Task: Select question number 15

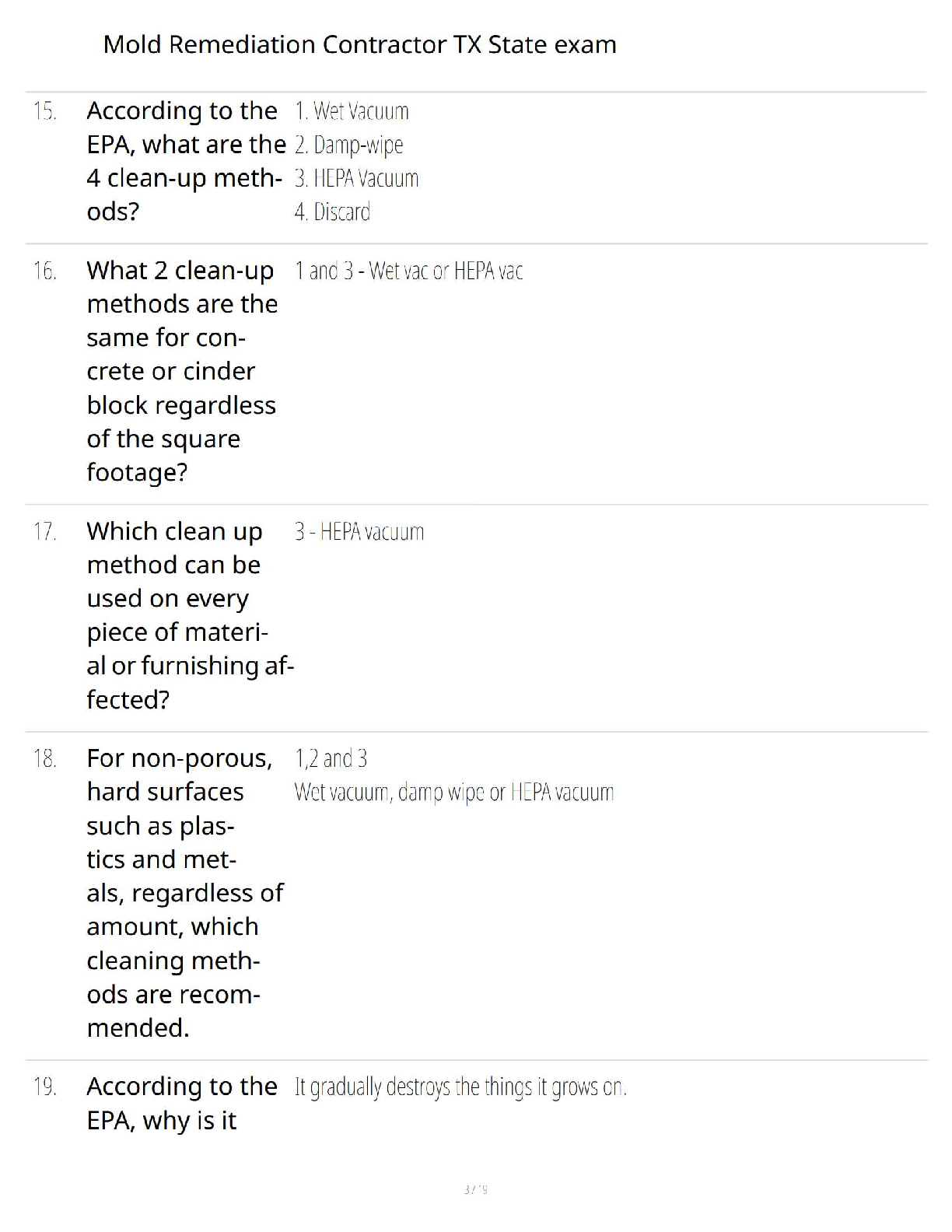Action: (45, 111)
